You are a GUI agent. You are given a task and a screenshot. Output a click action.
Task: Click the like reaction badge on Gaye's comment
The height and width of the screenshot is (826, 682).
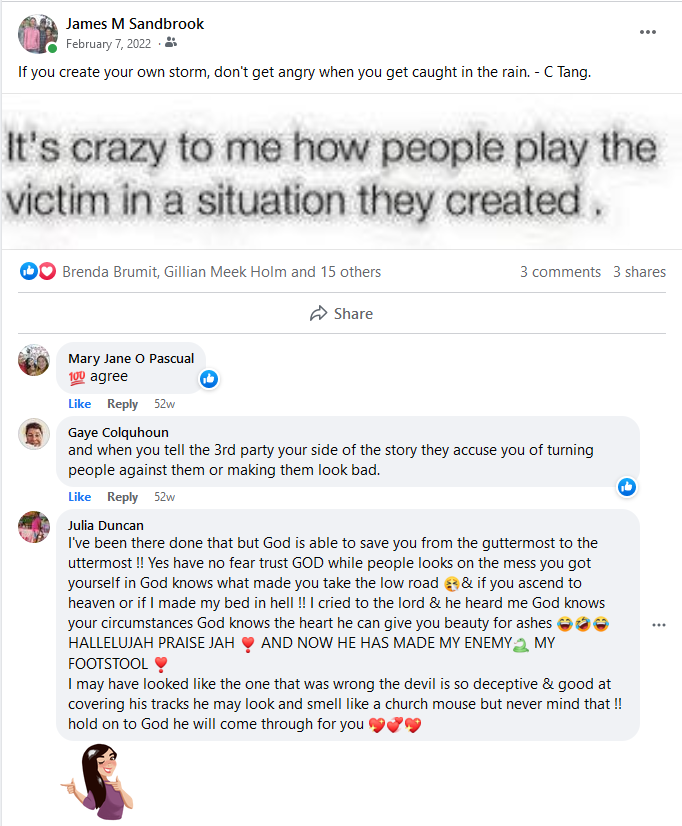point(627,487)
